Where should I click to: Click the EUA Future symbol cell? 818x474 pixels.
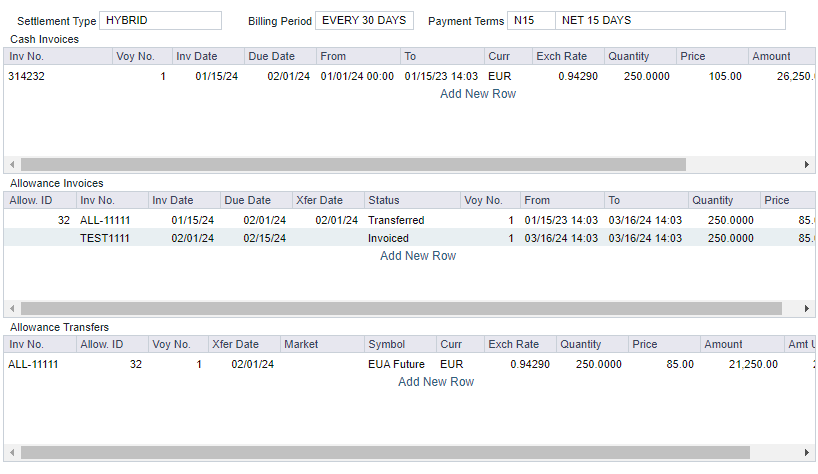click(x=396, y=364)
